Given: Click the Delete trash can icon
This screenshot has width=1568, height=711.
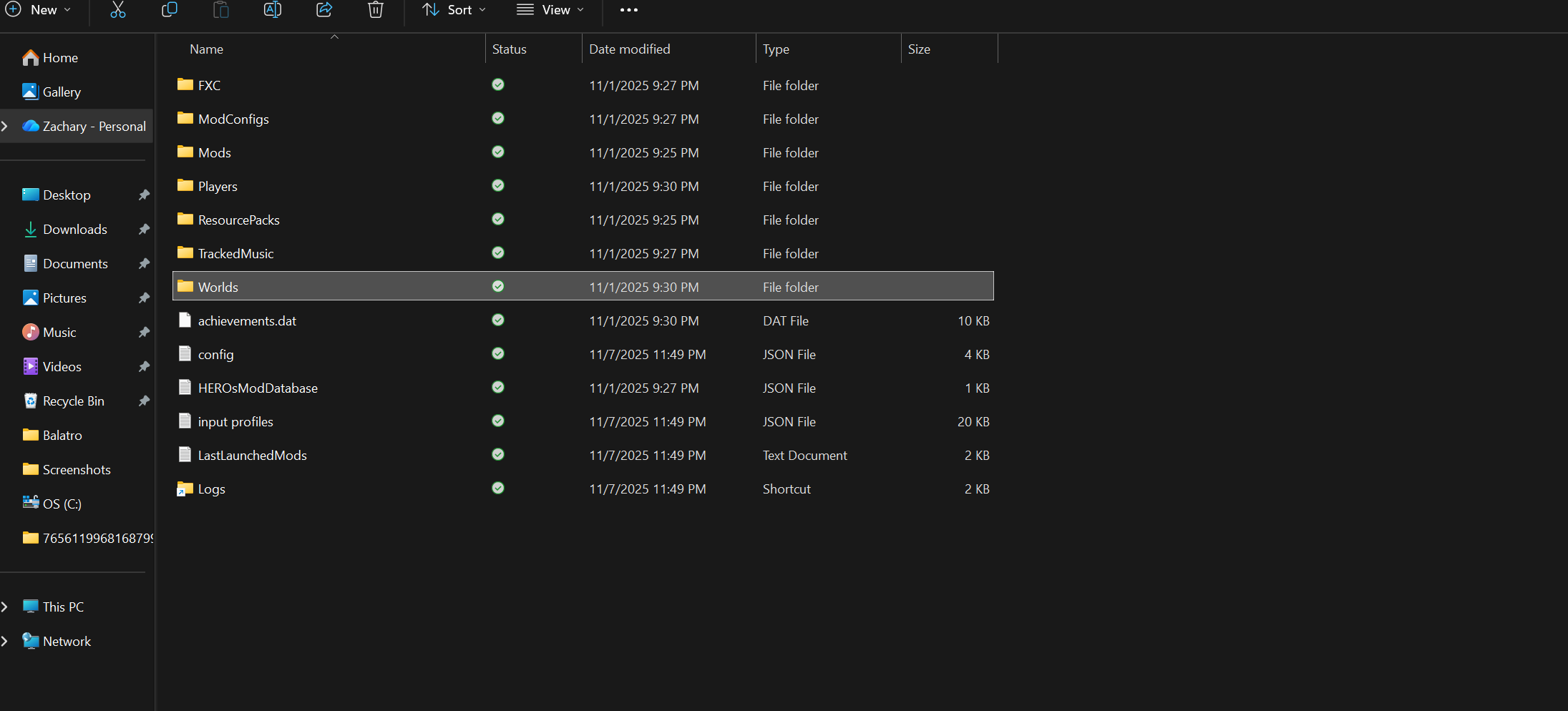Looking at the screenshot, I should click(x=376, y=10).
